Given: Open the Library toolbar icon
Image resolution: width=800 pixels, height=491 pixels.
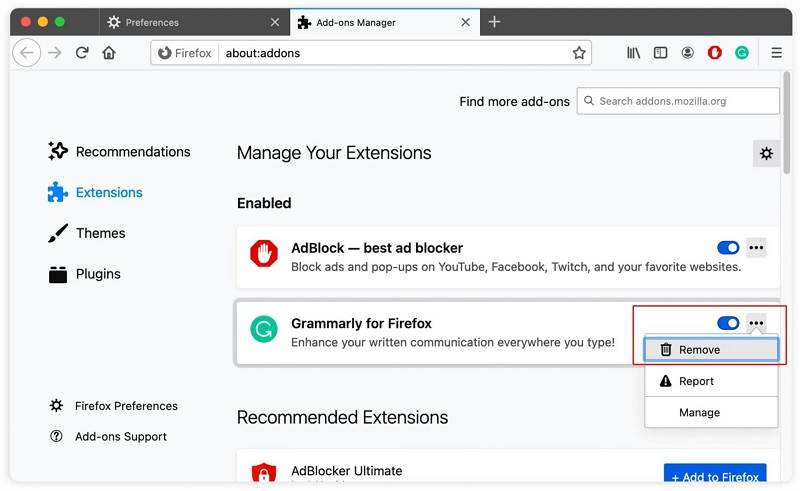Looking at the screenshot, I should tap(633, 53).
